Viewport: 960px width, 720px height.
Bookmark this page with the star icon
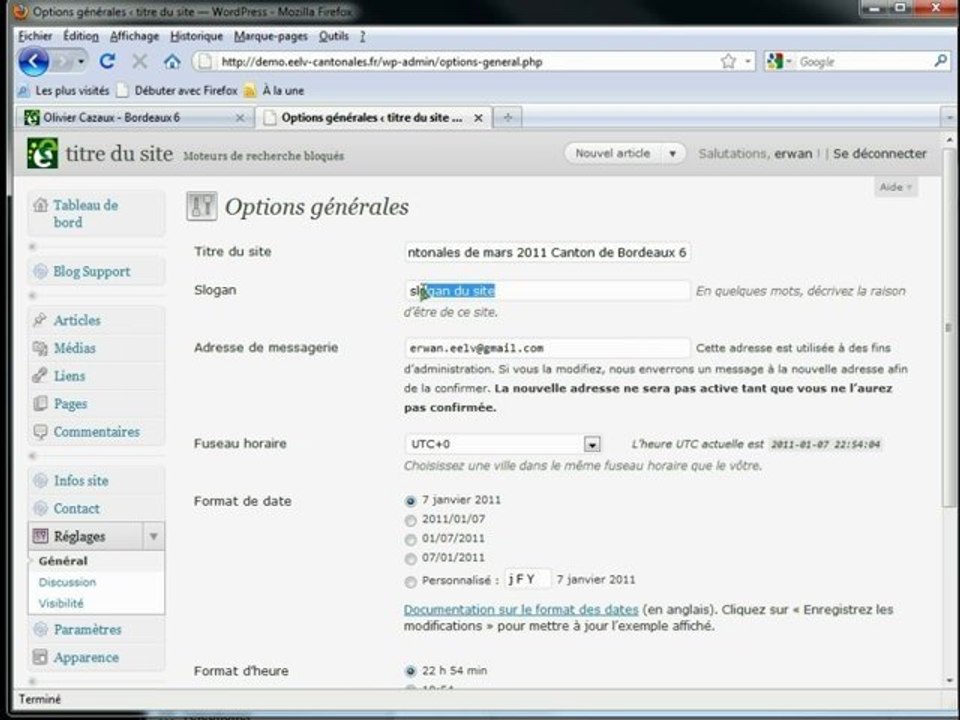click(x=728, y=61)
